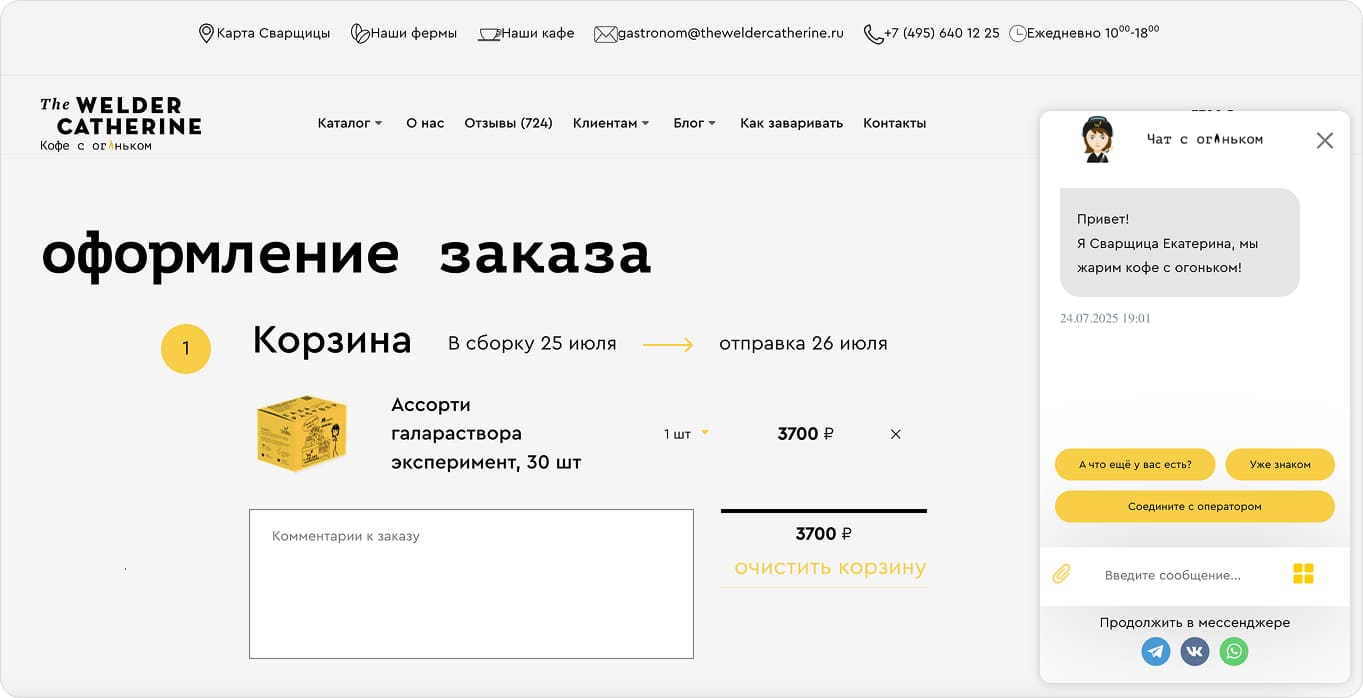The image size is (1363, 698).
Task: Click the А что ещё у вас есть? quick reply
Action: click(1134, 464)
